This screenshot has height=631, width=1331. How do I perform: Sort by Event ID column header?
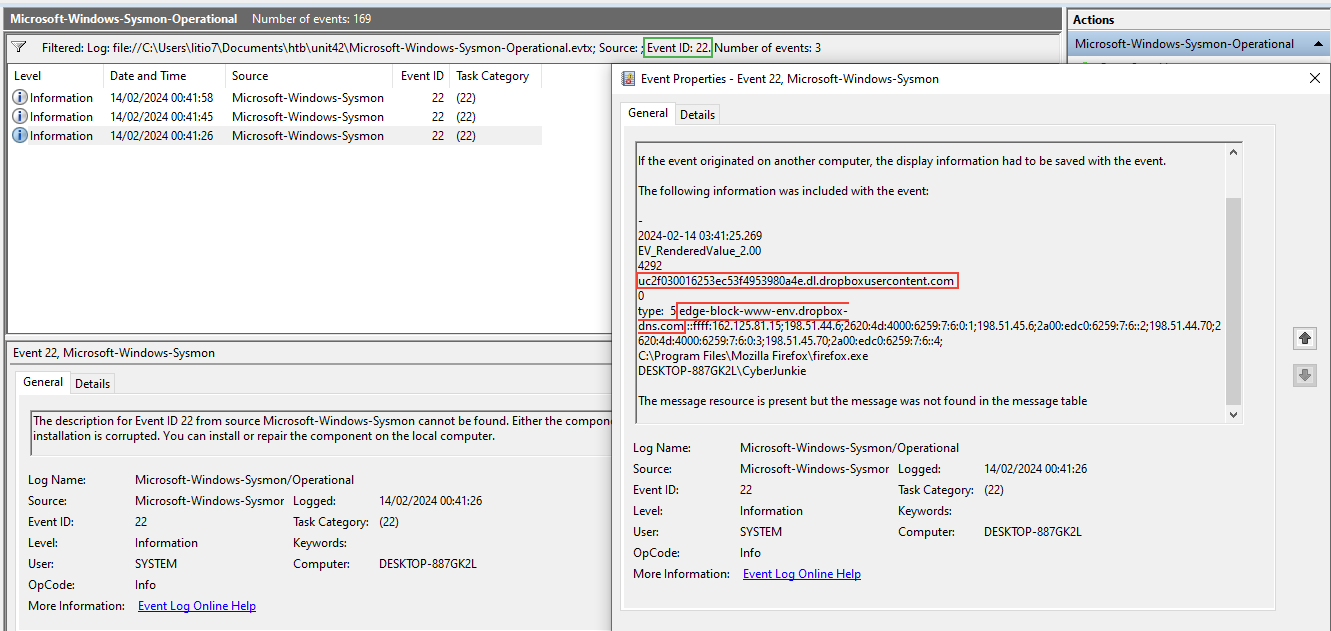(422, 76)
